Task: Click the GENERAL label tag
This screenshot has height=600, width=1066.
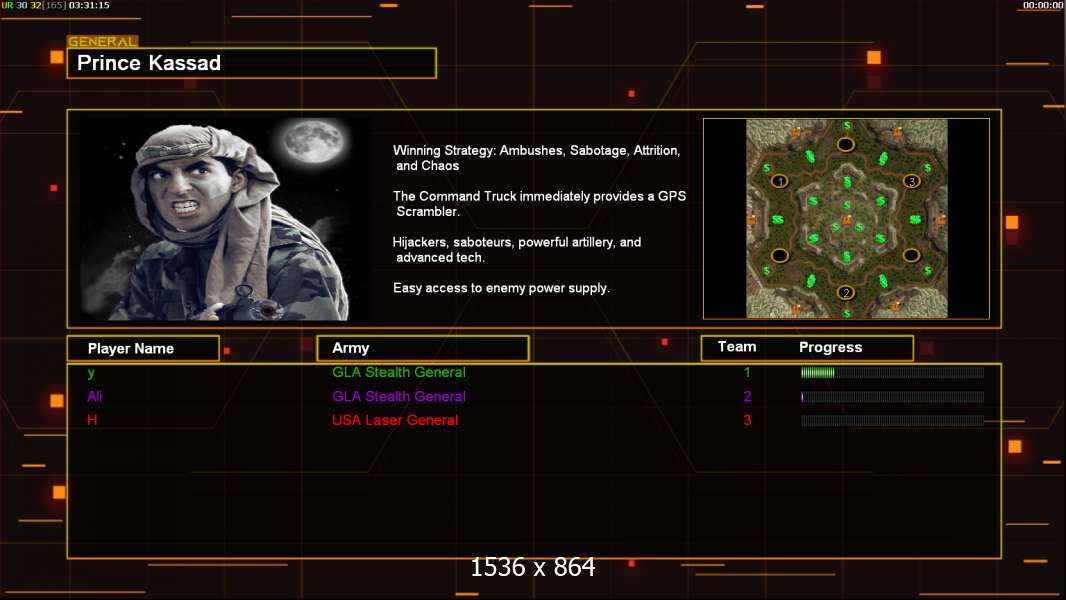Action: click(103, 41)
